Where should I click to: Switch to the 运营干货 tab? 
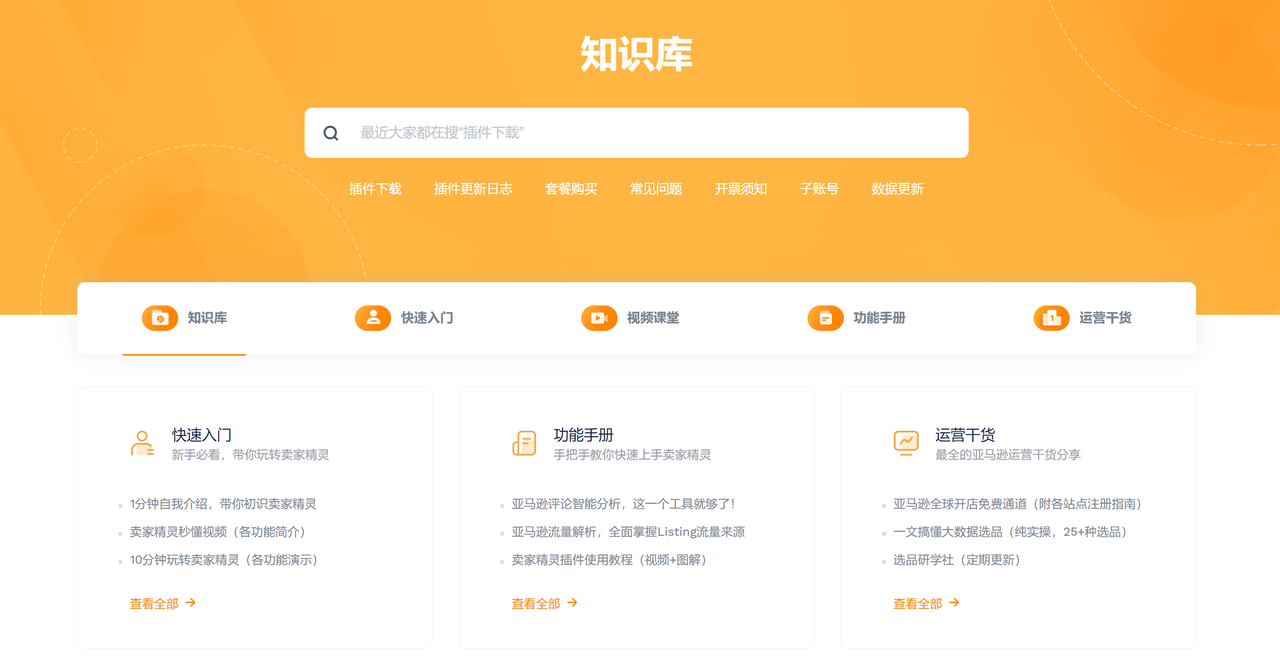(1083, 318)
